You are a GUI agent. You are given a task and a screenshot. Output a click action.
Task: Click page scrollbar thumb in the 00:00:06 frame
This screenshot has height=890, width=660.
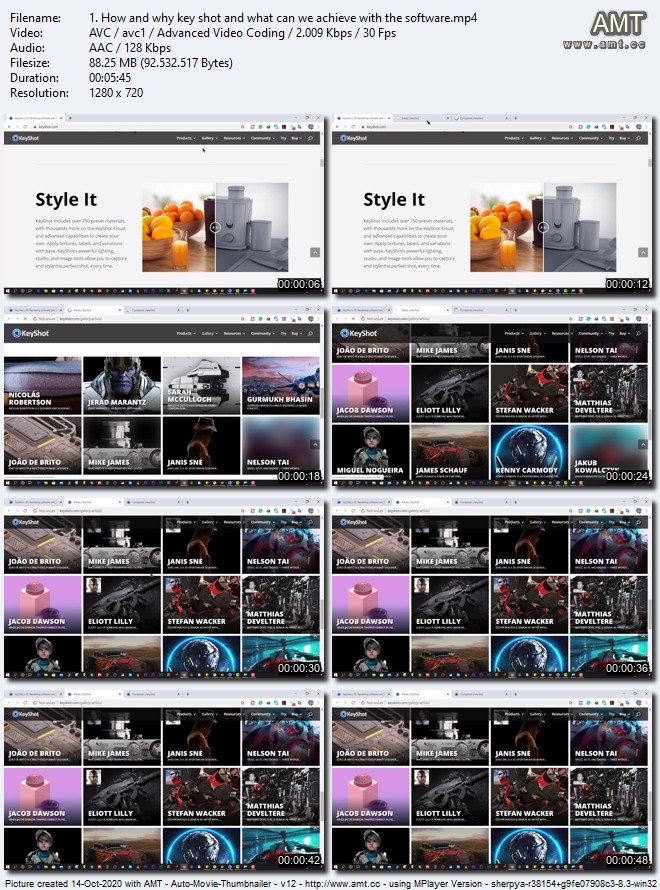pos(322,163)
